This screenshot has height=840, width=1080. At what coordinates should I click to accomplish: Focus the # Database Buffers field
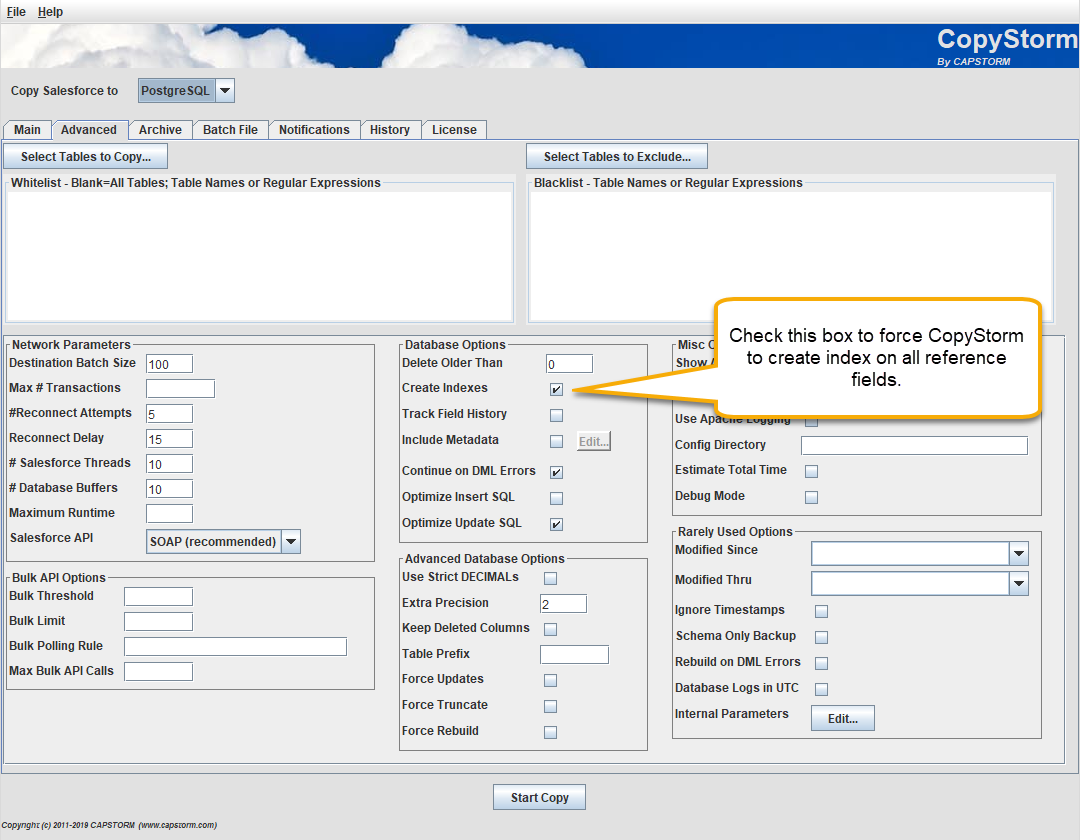click(x=169, y=489)
